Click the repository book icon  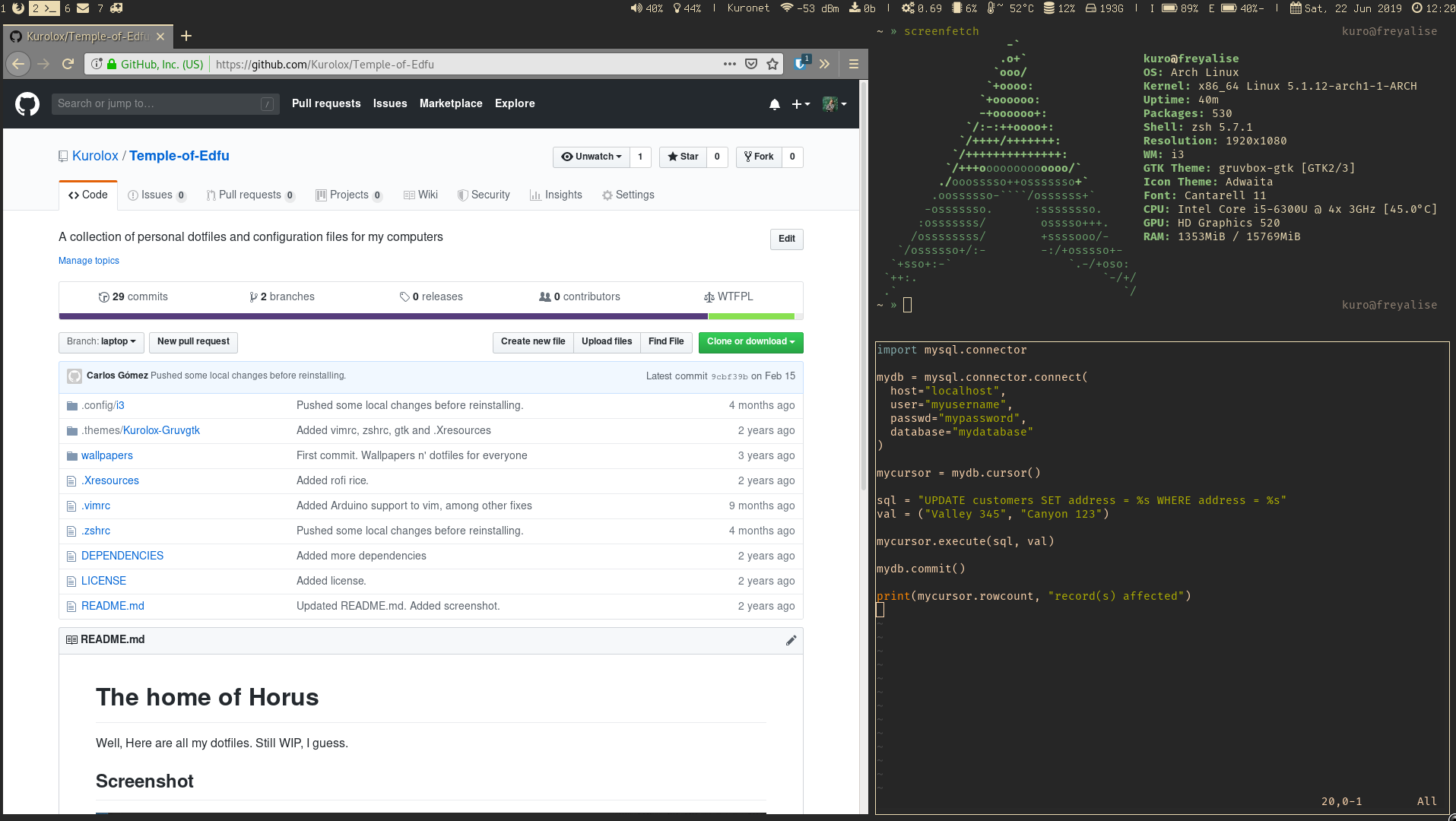tap(63, 156)
